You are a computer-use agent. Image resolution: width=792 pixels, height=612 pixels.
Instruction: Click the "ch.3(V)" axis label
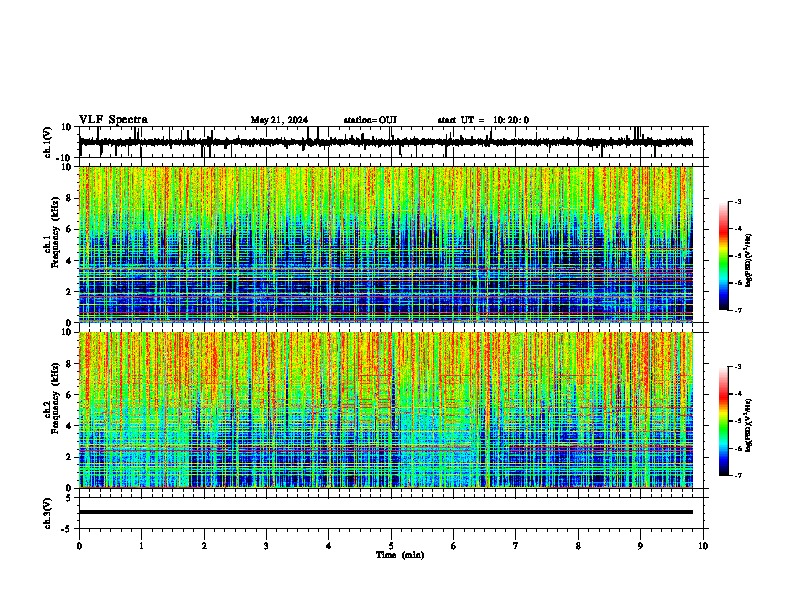click(48, 514)
